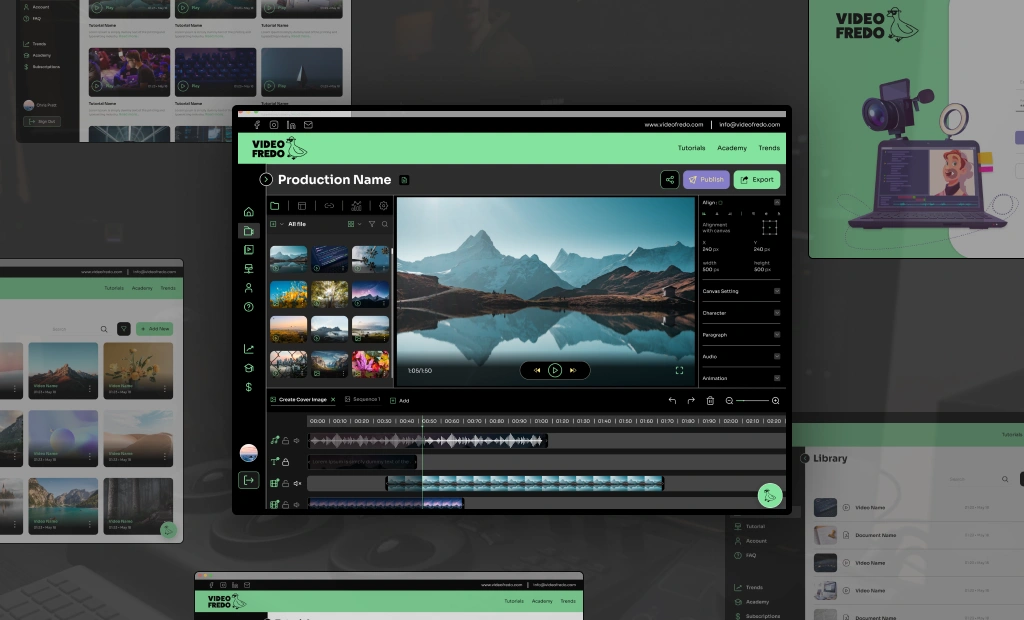This screenshot has height=620, width=1024.
Task: Click the undo arrow above the timeline
Action: click(x=672, y=400)
